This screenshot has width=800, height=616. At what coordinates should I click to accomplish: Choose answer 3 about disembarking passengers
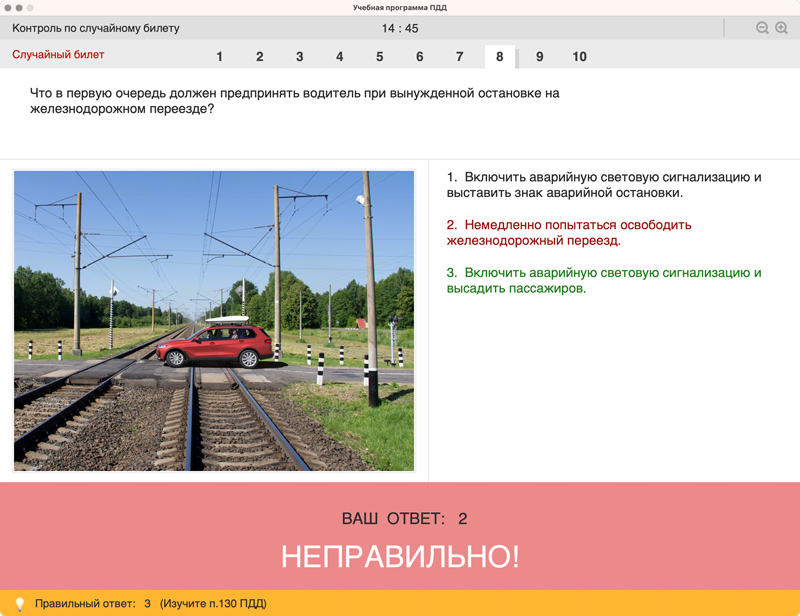pyautogui.click(x=604, y=280)
